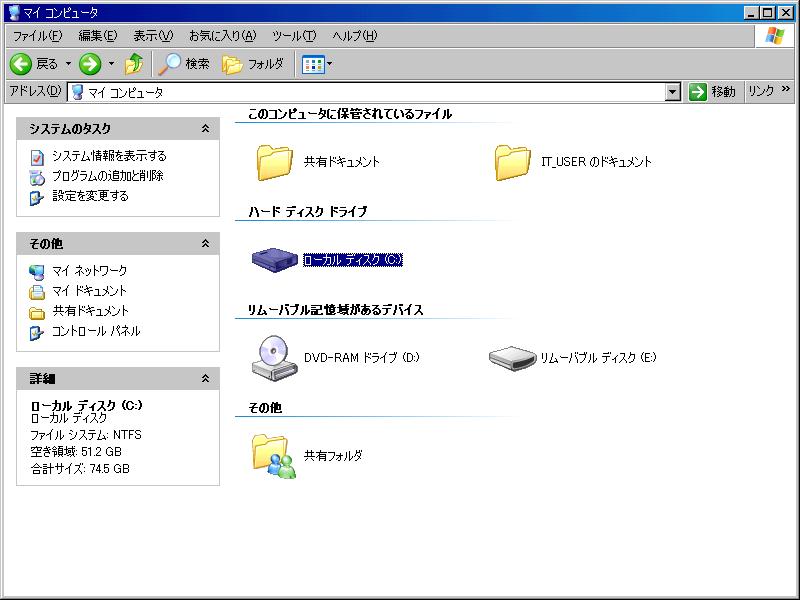Image resolution: width=800 pixels, height=600 pixels.
Task: Open the views layout dropdown button
Action: [x=317, y=64]
